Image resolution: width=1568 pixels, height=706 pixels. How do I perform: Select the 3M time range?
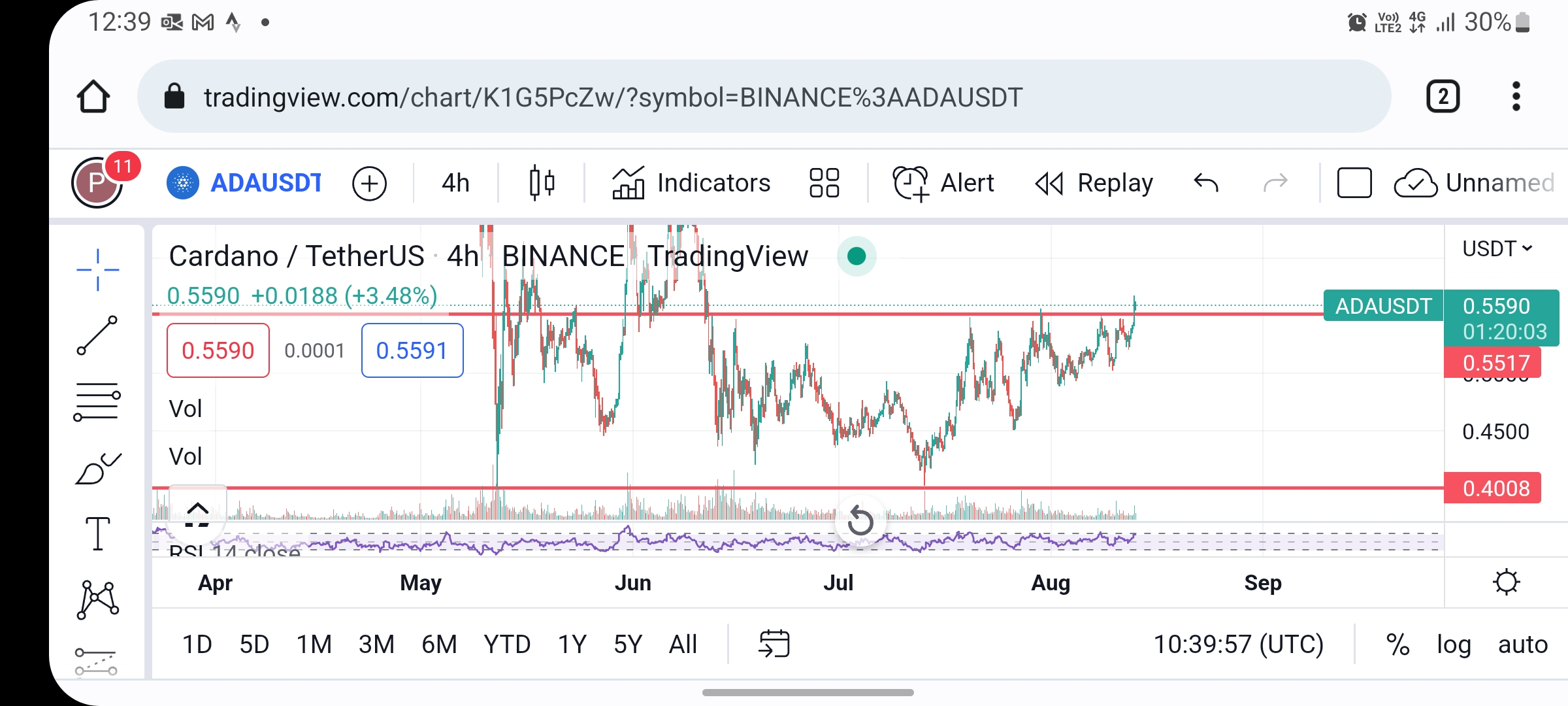[376, 645]
